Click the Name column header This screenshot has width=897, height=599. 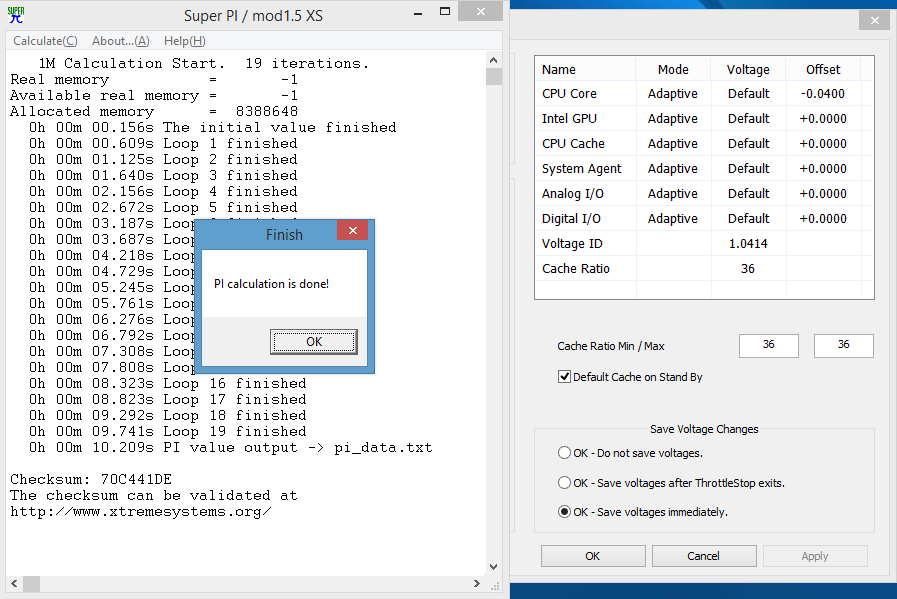click(x=585, y=69)
